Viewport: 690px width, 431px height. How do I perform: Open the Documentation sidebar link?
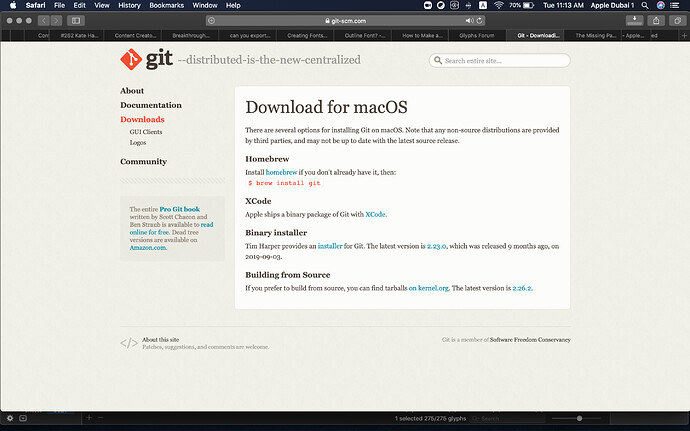pos(151,105)
